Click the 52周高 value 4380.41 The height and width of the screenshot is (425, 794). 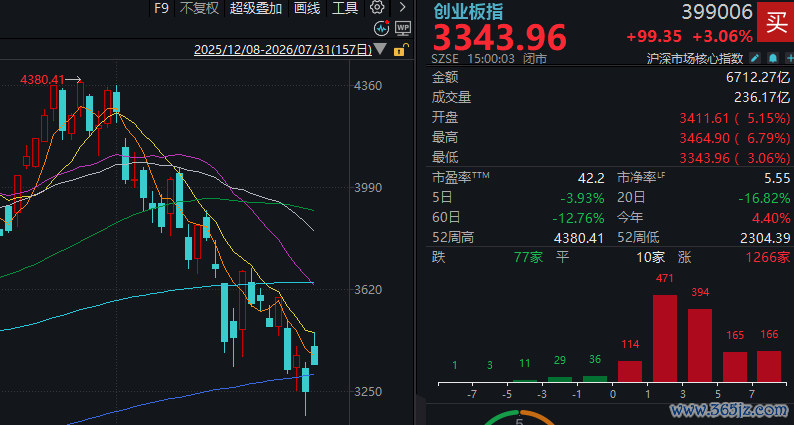tap(579, 238)
